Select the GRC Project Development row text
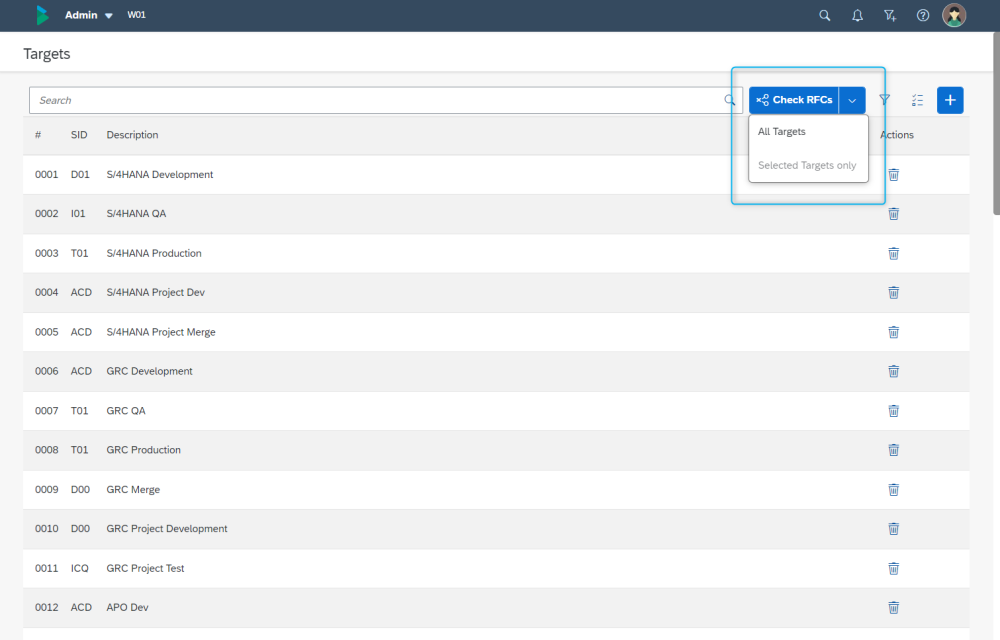The height and width of the screenshot is (640, 1000). [x=166, y=528]
